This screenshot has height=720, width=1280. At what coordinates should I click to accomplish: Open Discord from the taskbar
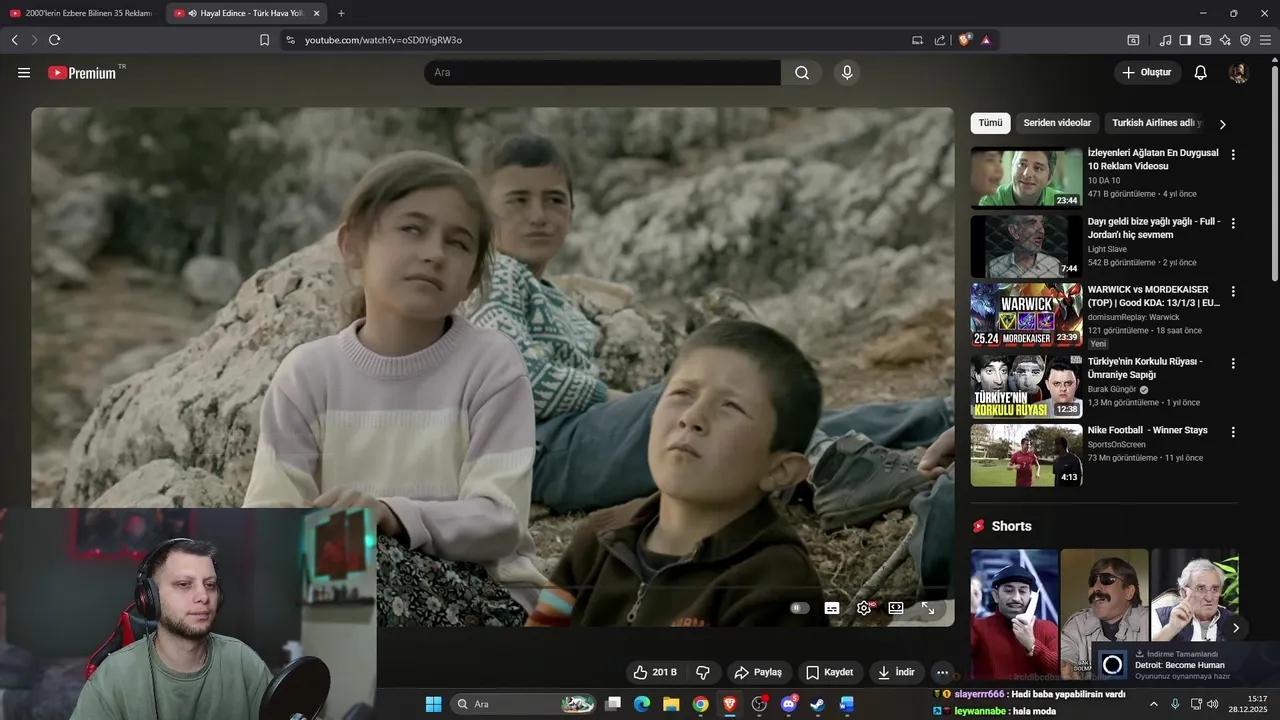tap(788, 704)
